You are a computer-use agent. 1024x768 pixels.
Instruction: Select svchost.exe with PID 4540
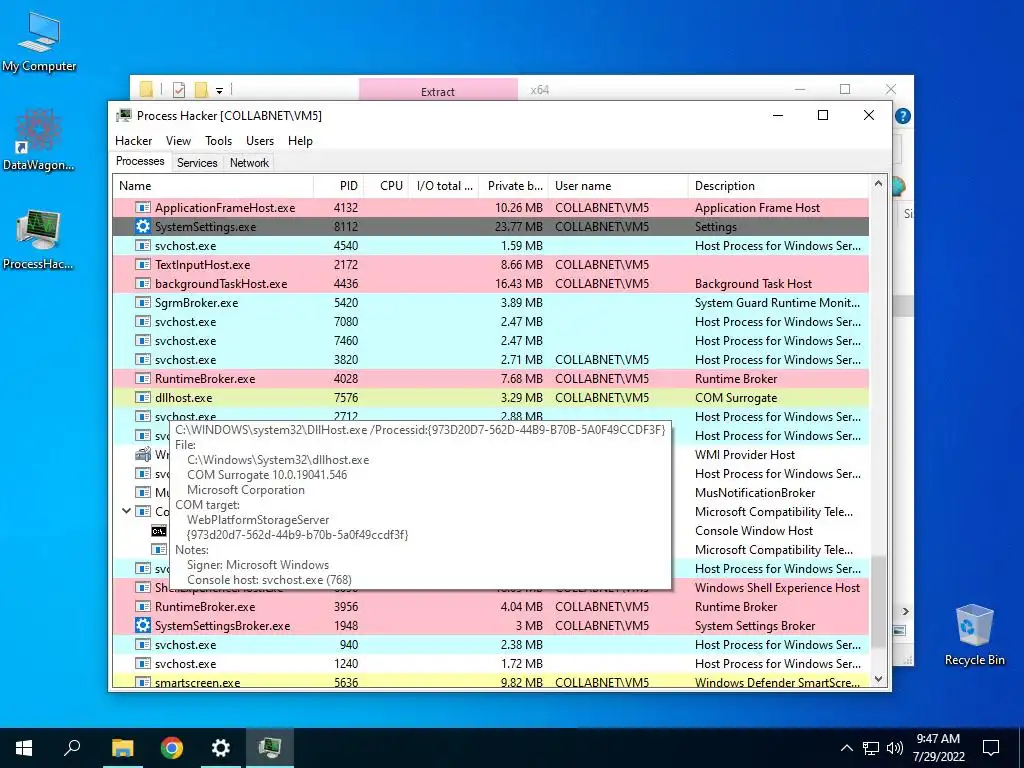(491, 246)
